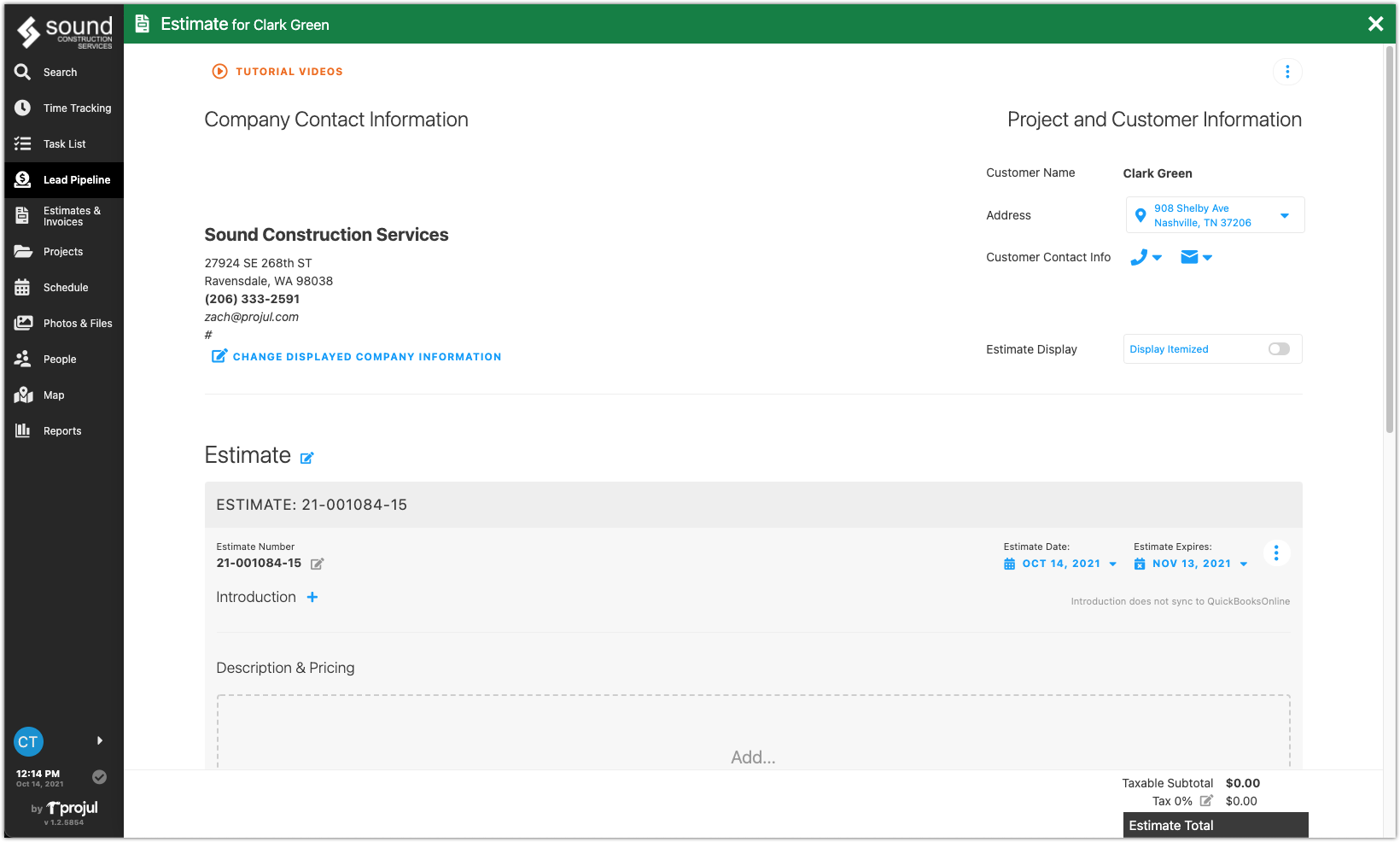1400x842 pixels.
Task: Open the top-right kebab menu
Action: coord(1287,72)
